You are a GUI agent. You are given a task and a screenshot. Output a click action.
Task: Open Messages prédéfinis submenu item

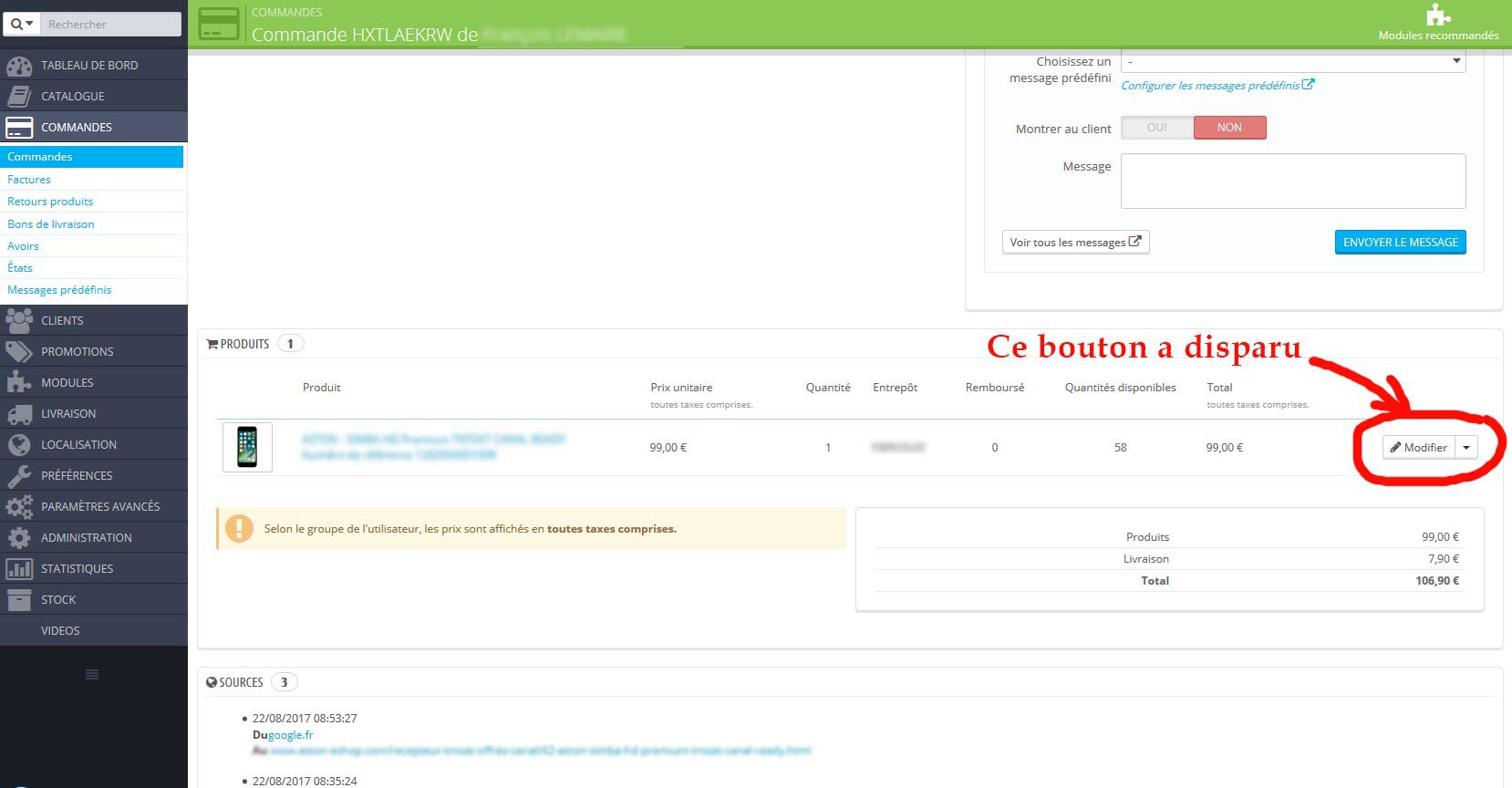[59, 290]
